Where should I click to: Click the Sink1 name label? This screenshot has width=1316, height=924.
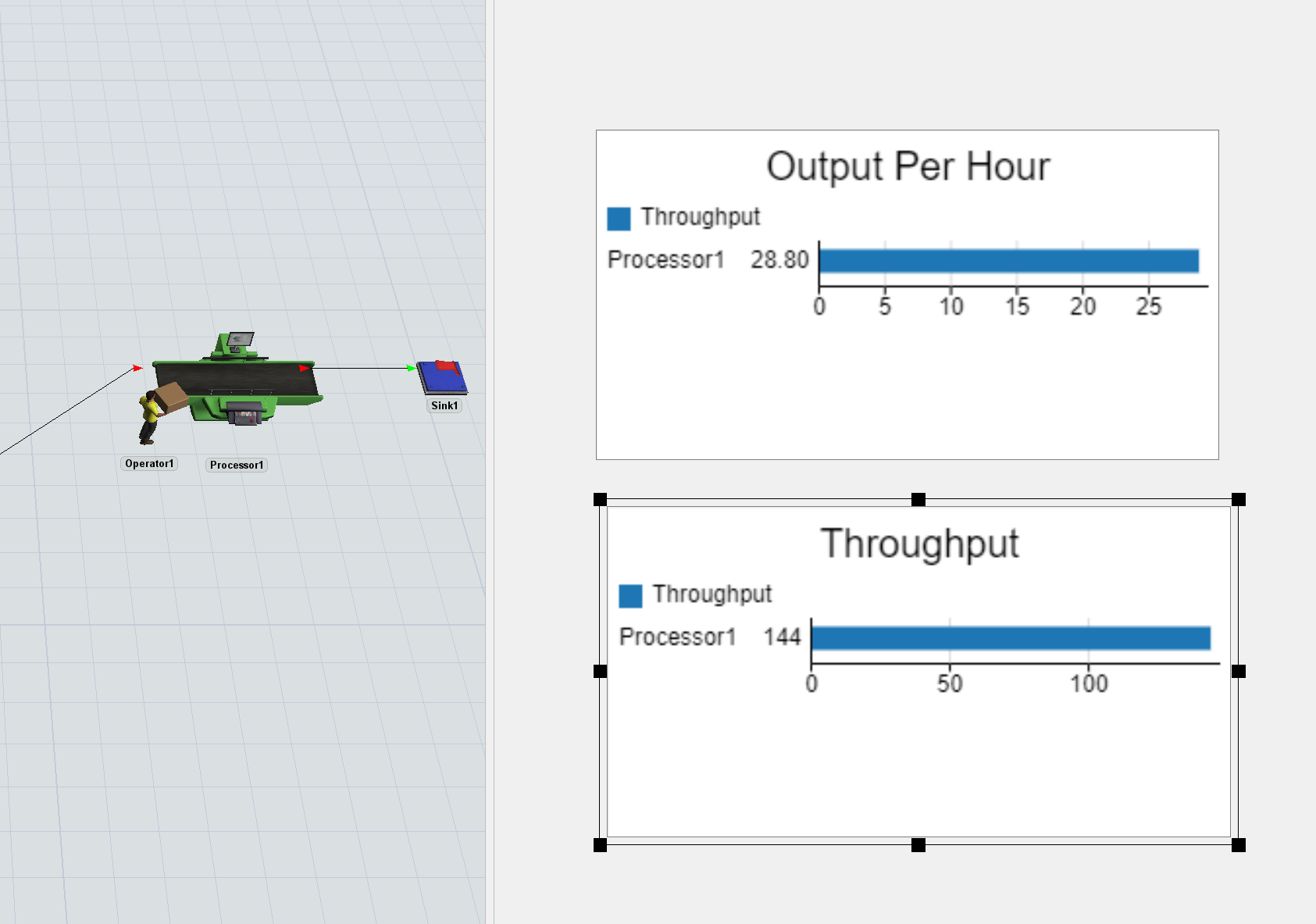444,405
